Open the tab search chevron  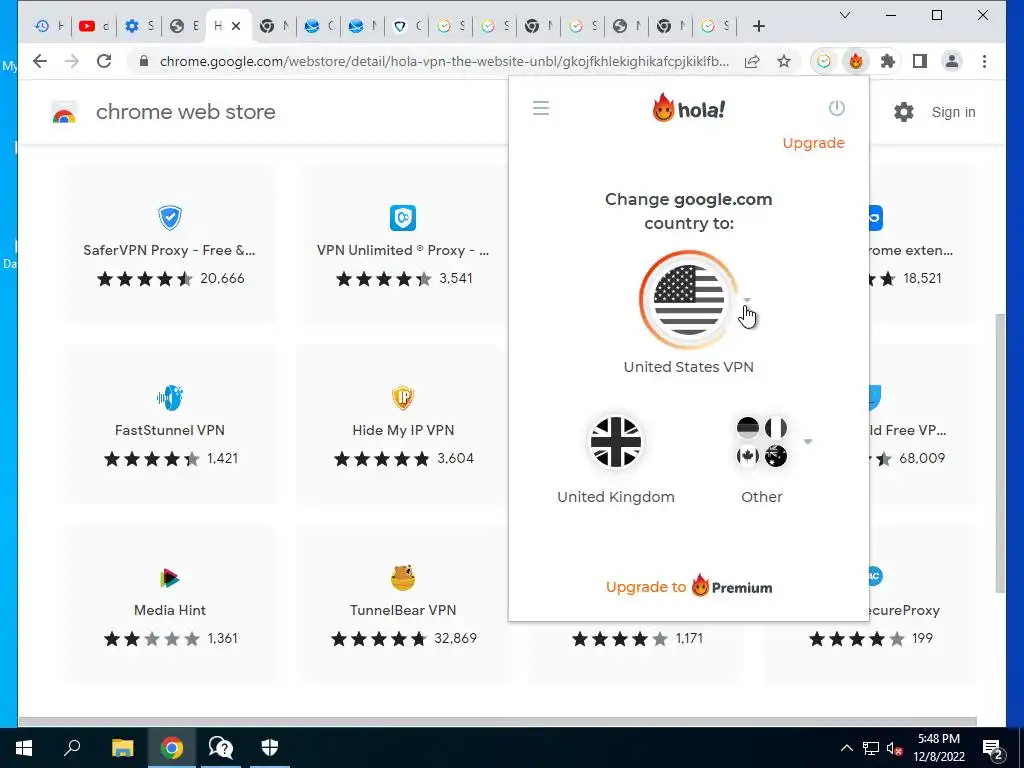click(x=844, y=15)
